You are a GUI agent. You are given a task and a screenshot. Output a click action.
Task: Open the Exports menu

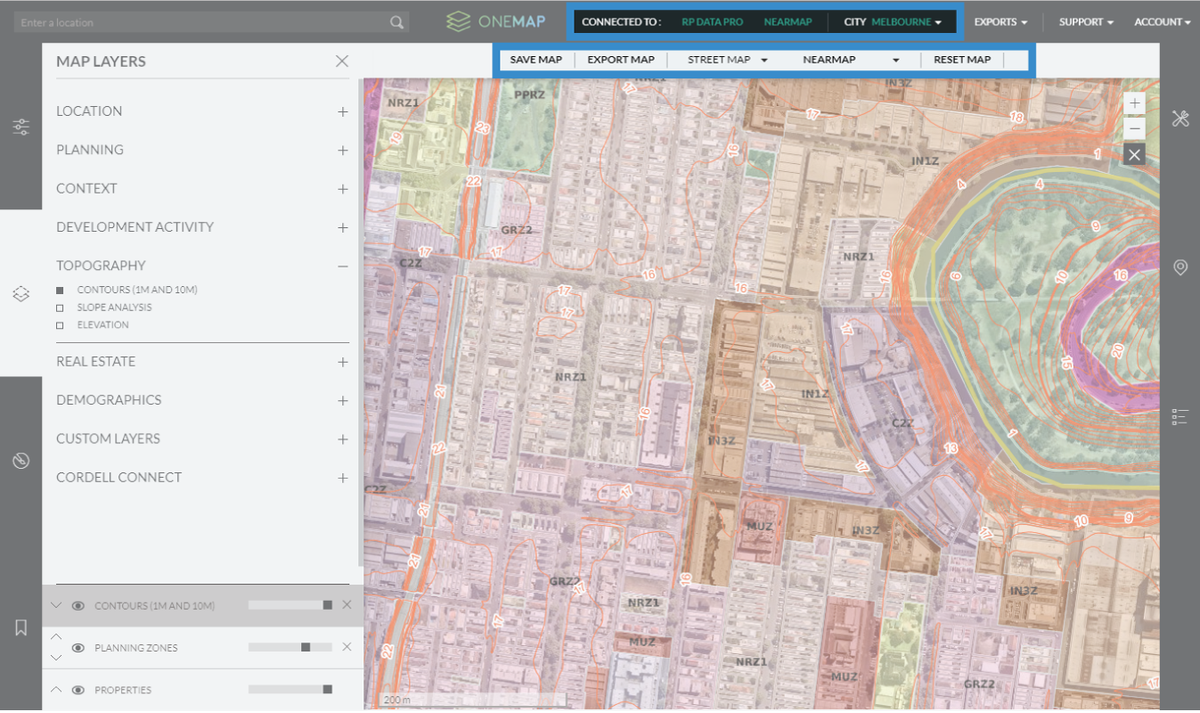tap(1001, 20)
